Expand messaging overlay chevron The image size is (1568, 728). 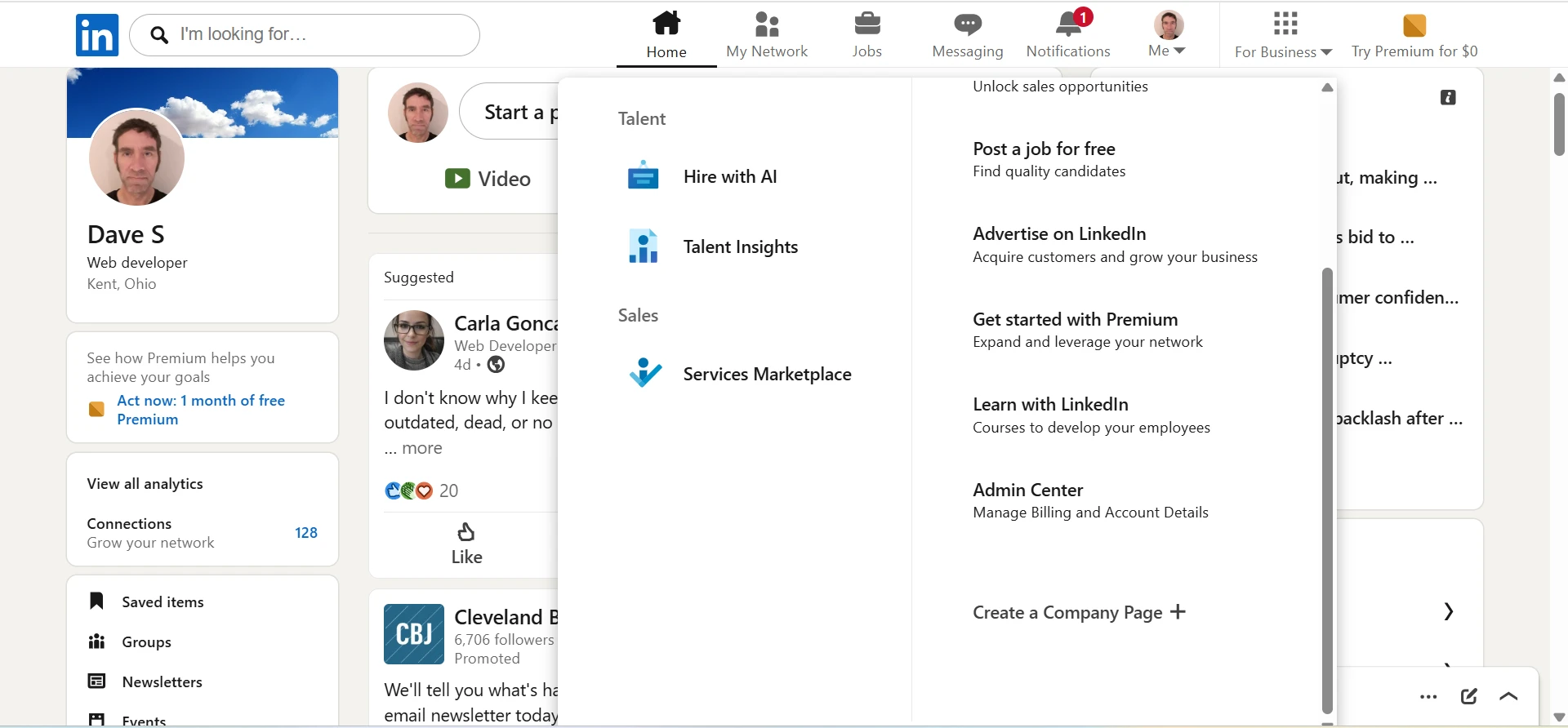tap(1509, 696)
